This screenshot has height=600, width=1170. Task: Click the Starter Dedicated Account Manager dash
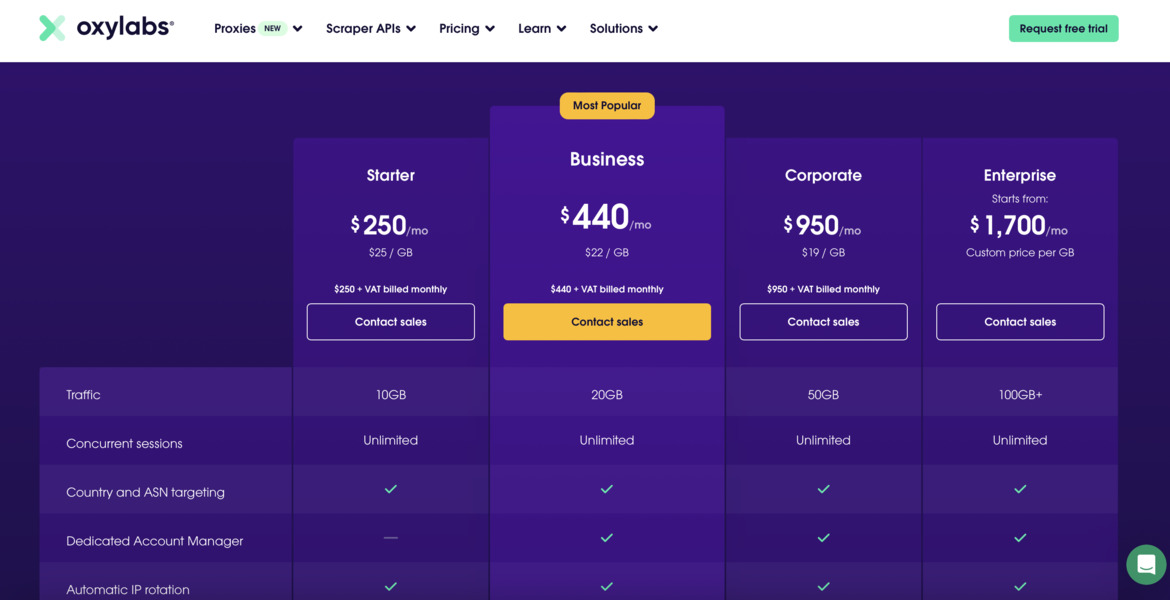tap(390, 537)
